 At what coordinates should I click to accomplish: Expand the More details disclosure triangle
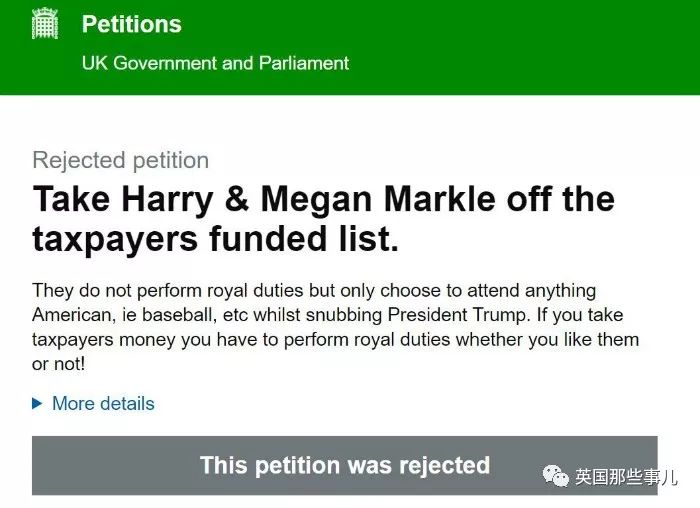pos(37,404)
